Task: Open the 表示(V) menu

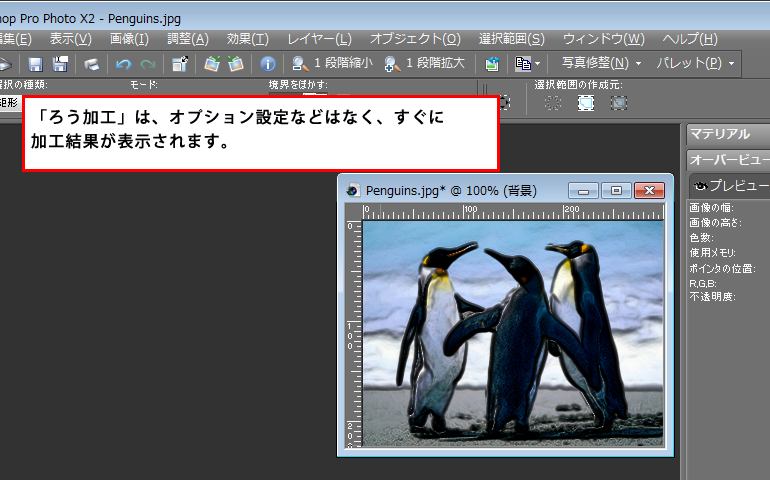Action: click(x=71, y=39)
